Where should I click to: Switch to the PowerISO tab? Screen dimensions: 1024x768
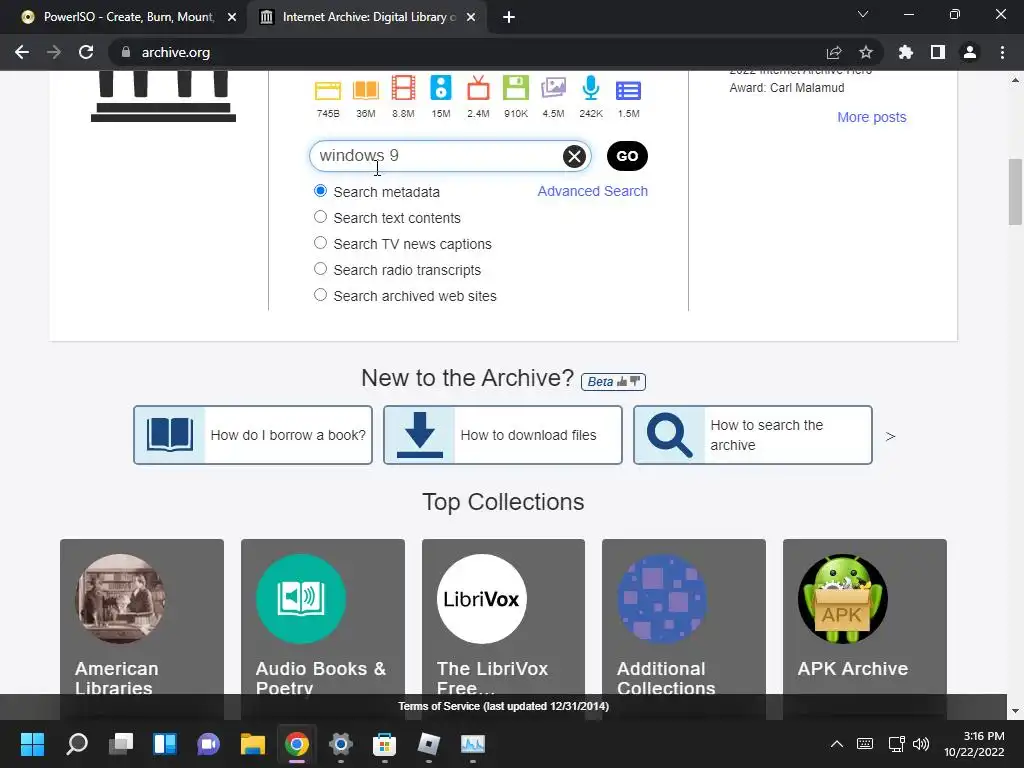(x=124, y=17)
